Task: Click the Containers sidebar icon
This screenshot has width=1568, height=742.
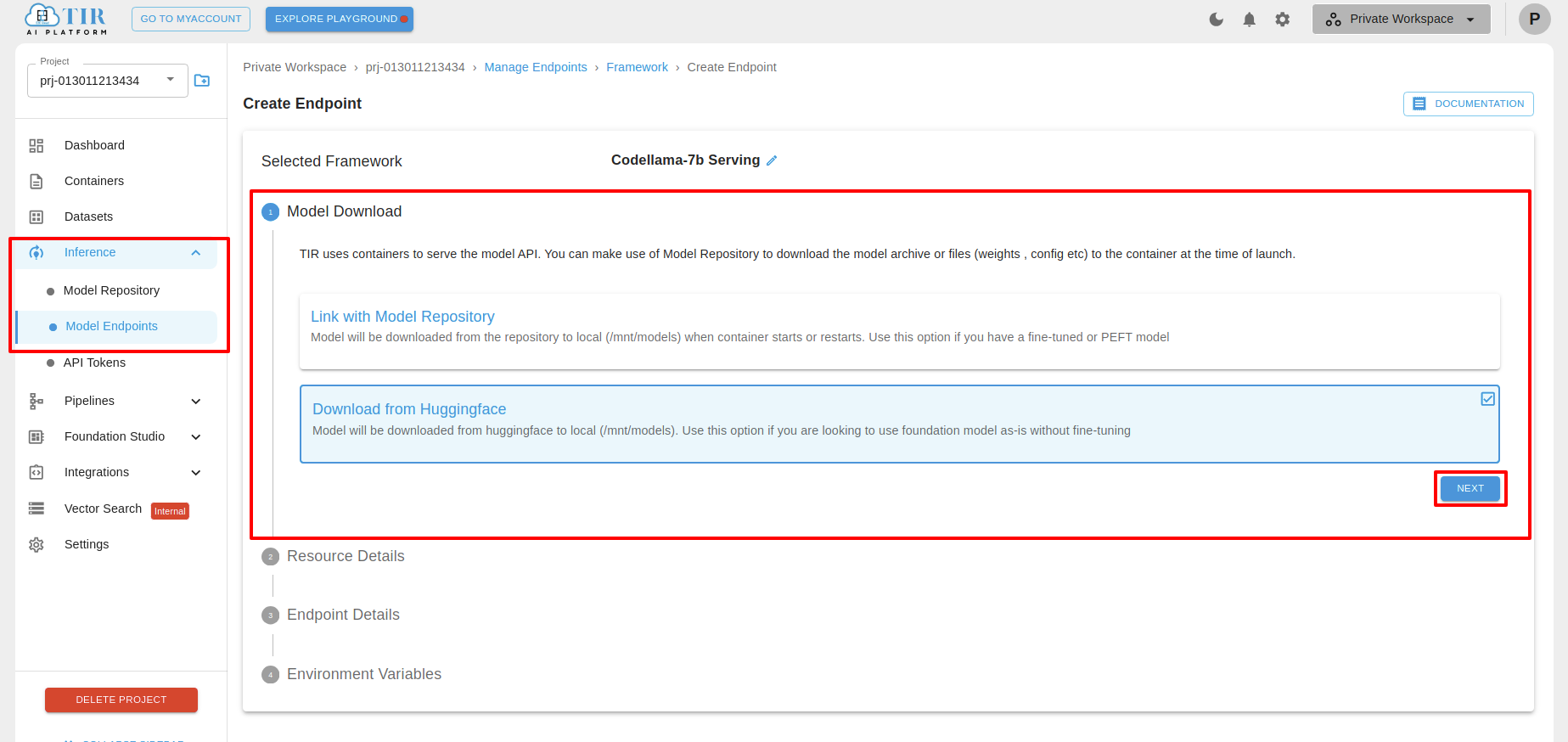Action: (37, 181)
